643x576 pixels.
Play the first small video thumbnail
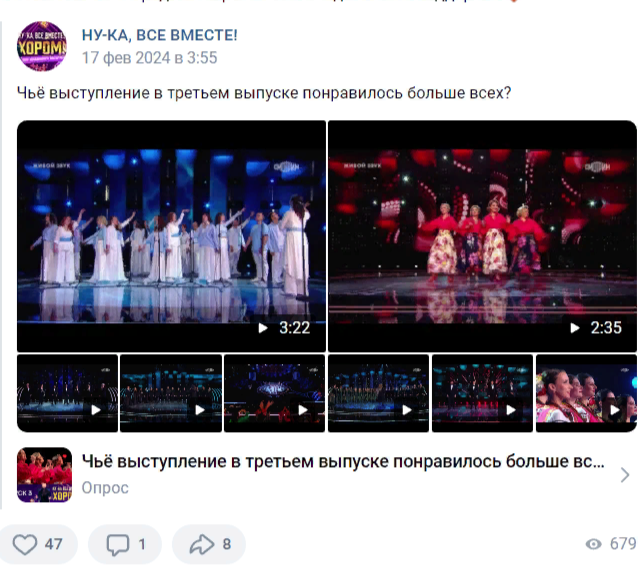[68, 393]
